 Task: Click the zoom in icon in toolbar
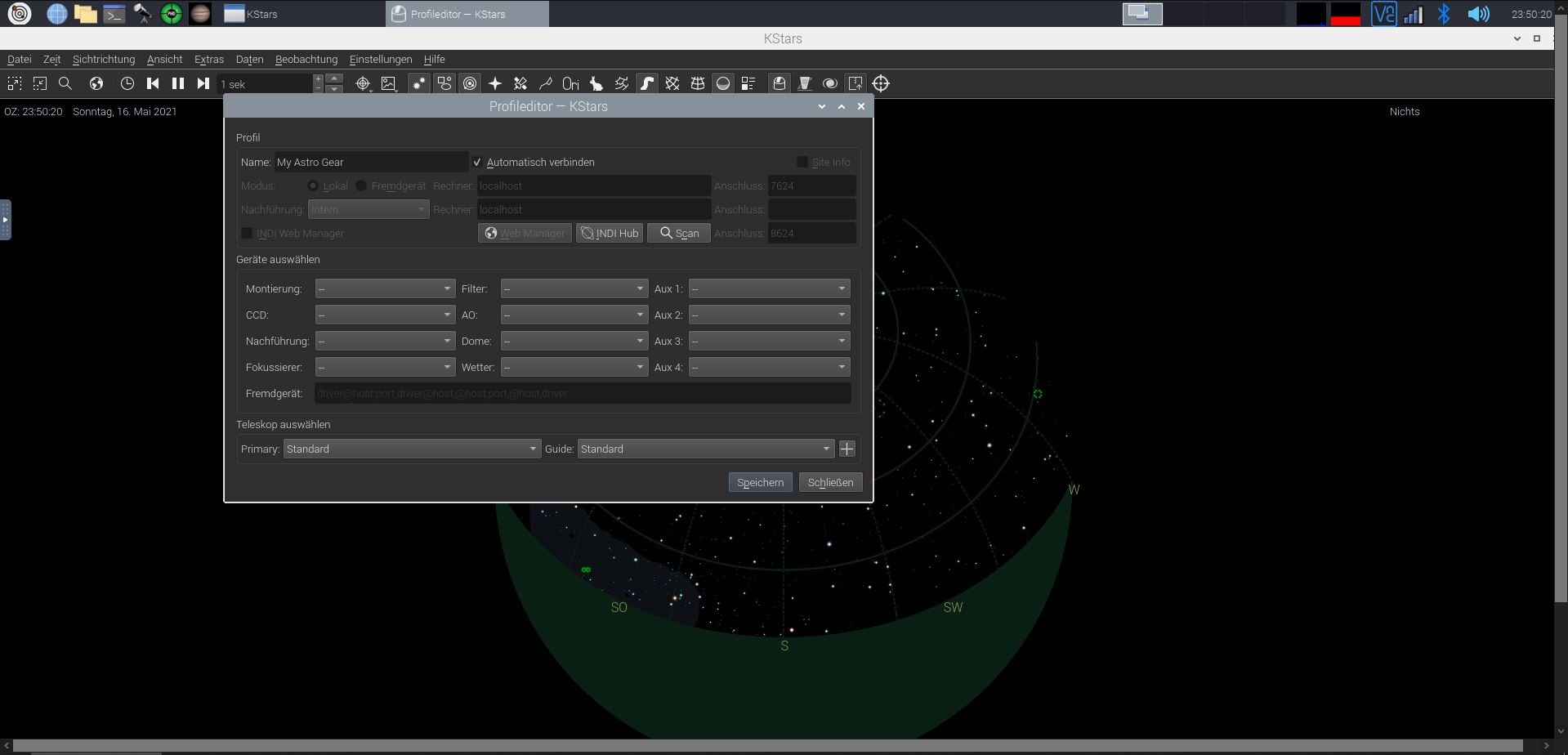[15, 83]
